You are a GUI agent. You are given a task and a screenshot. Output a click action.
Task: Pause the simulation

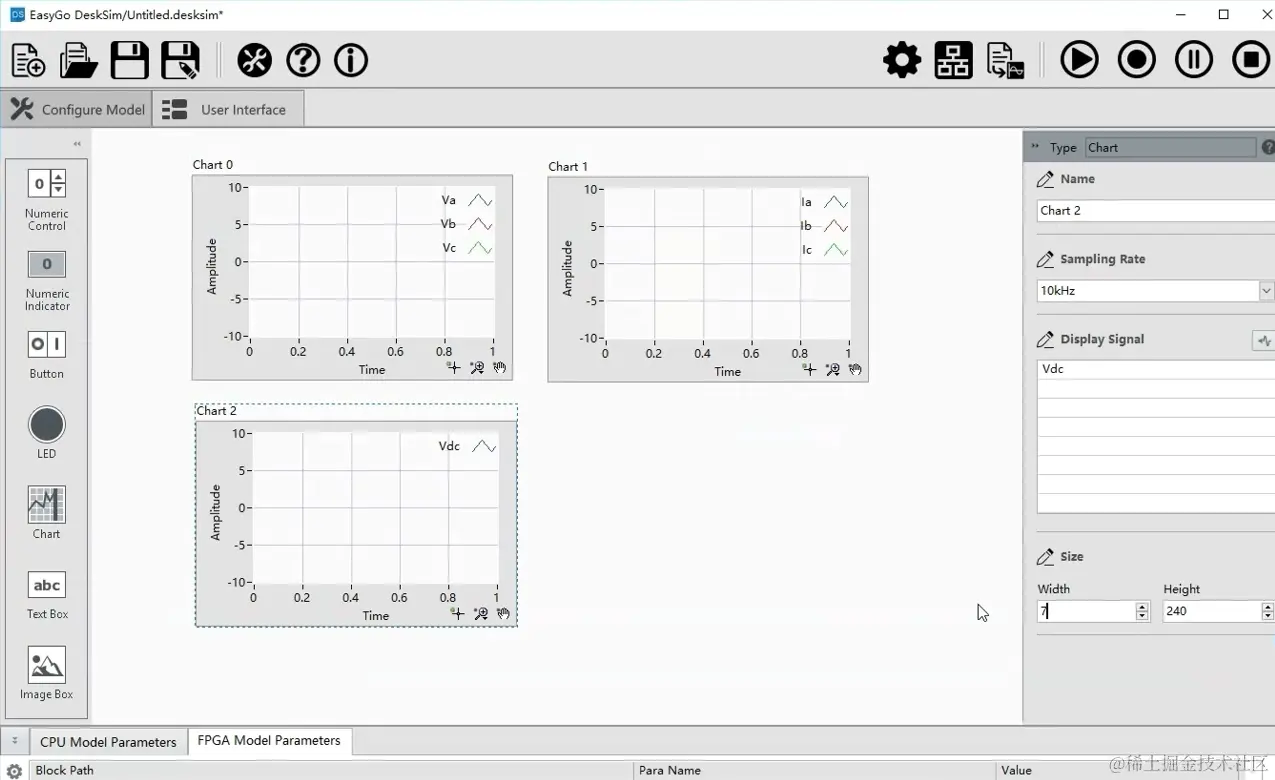(x=1194, y=60)
